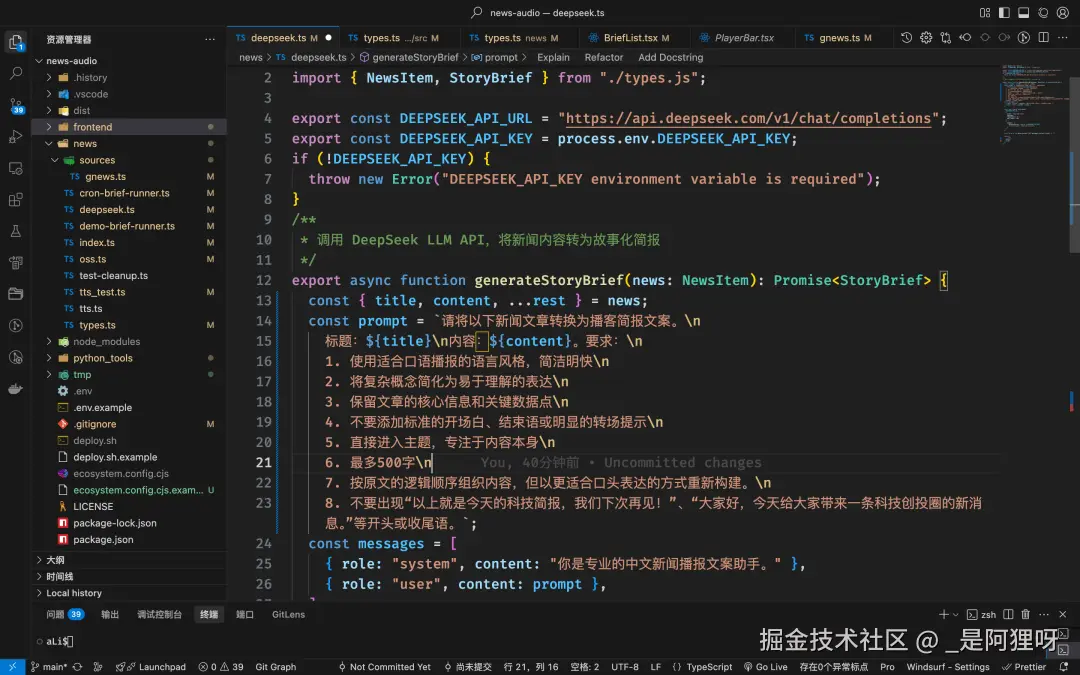Screen dimensions: 1080x675
Task: Open previous revision arrow icon in toolbar
Action: coord(965,38)
